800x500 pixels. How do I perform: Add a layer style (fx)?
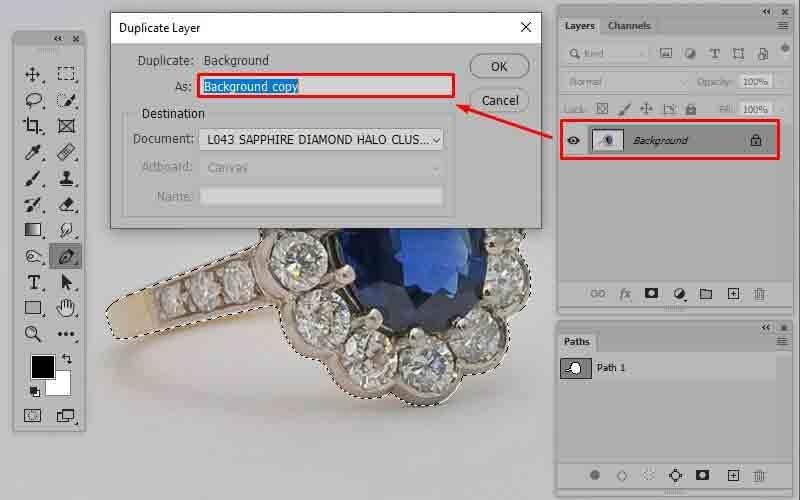pos(625,293)
